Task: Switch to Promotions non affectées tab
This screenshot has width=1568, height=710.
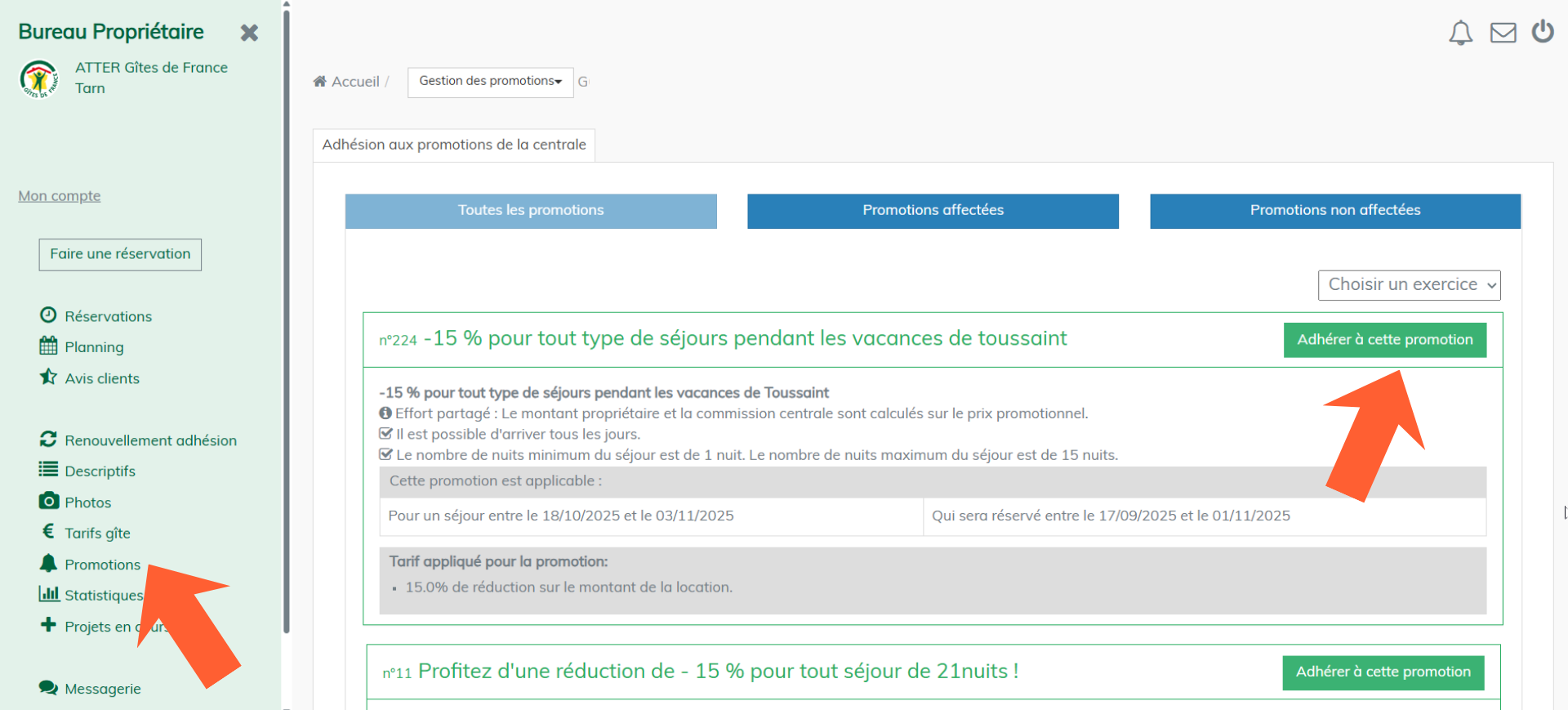Action: pos(1335,211)
